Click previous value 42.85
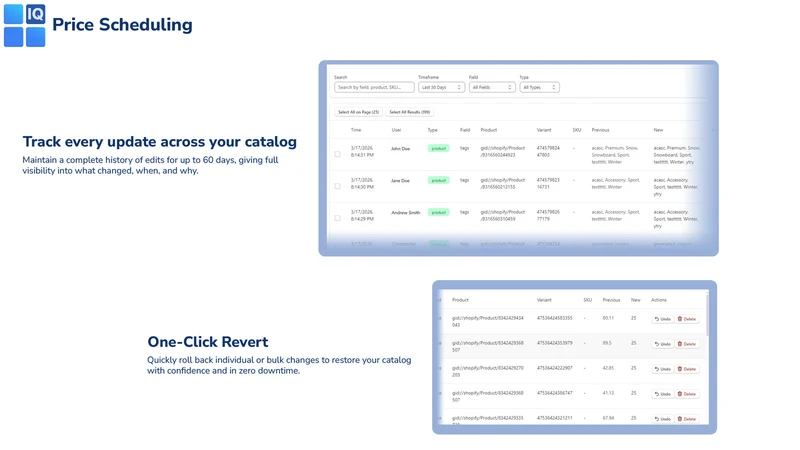The width and height of the screenshot is (800, 450). [608, 368]
